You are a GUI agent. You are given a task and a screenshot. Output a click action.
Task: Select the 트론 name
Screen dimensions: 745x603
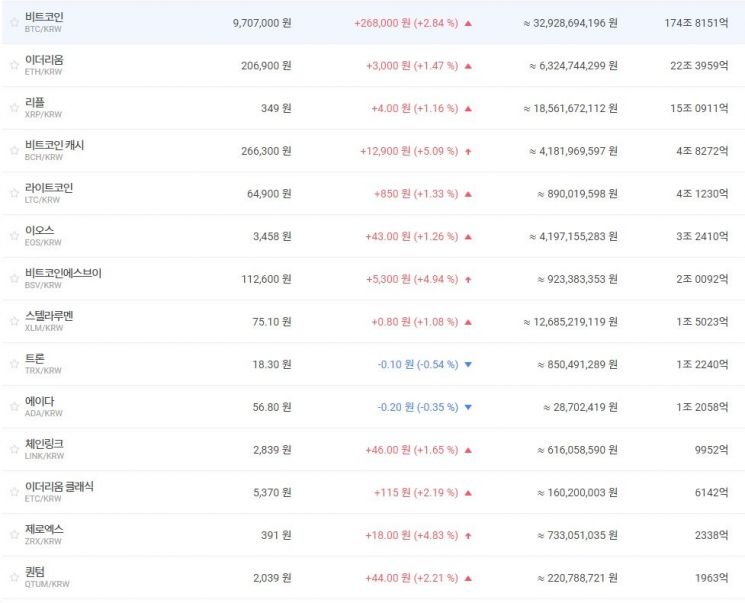35,358
